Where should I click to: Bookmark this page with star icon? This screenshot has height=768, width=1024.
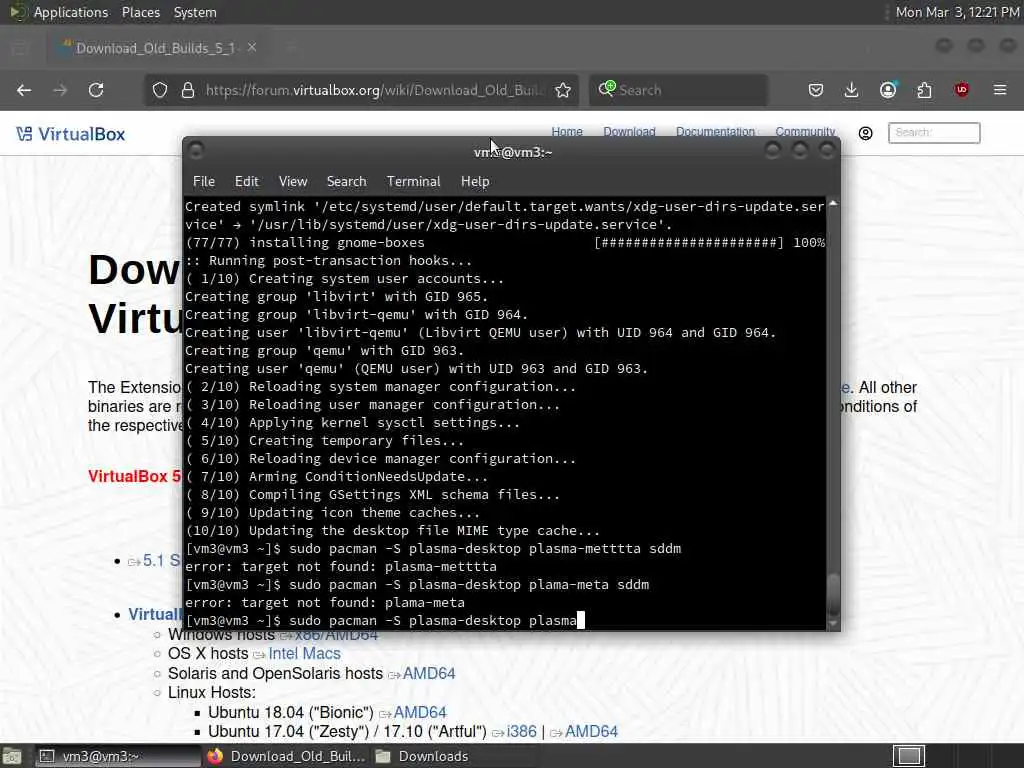[563, 90]
